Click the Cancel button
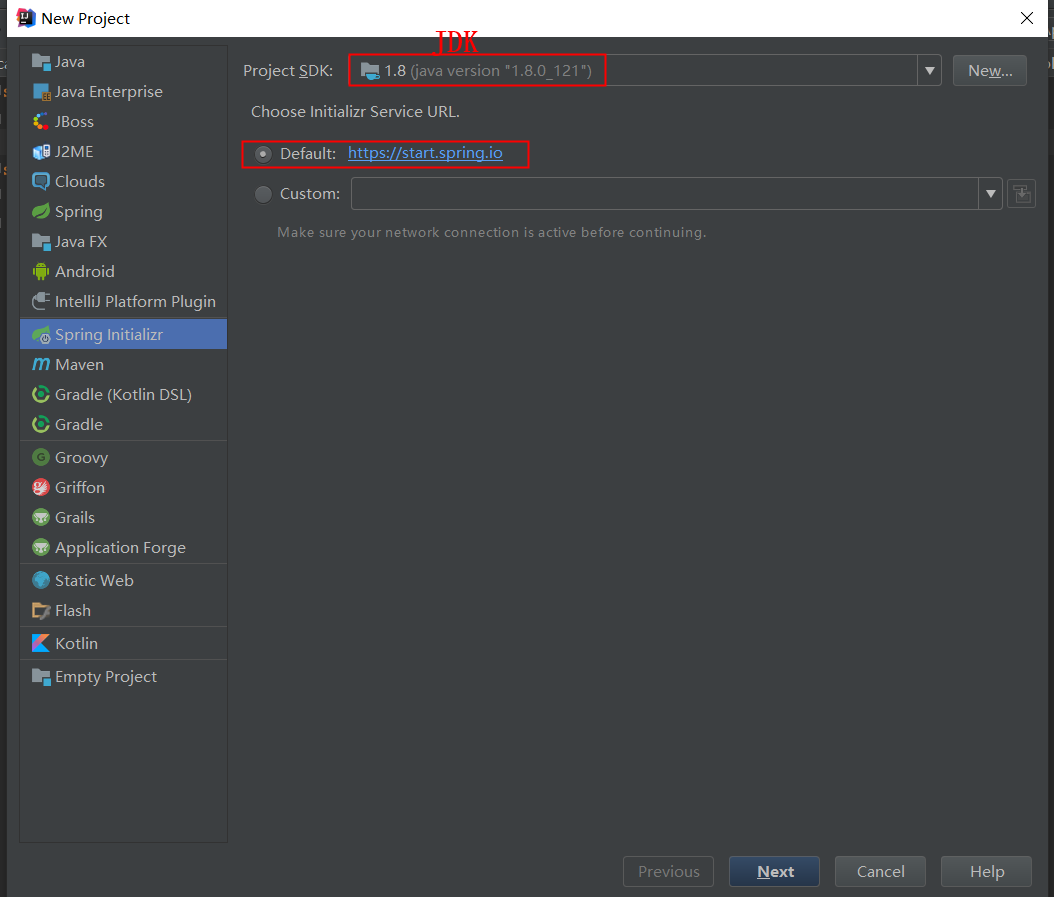The image size is (1054, 897). (x=880, y=871)
